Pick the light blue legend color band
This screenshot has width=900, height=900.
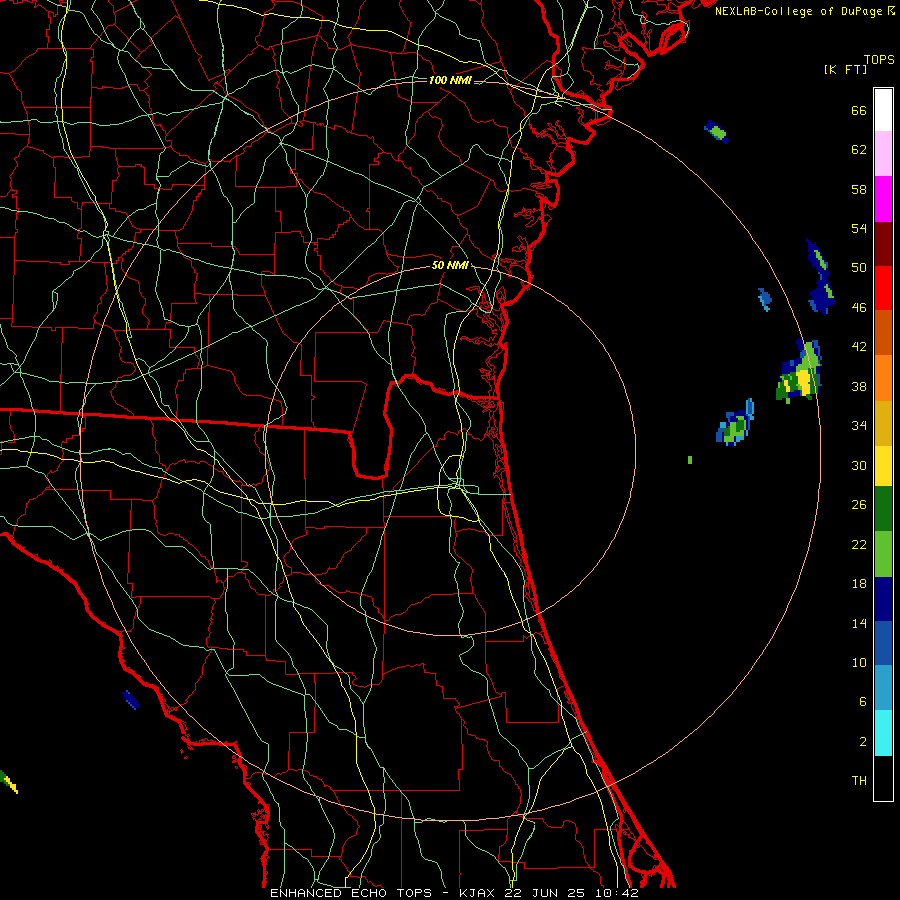pos(883,688)
